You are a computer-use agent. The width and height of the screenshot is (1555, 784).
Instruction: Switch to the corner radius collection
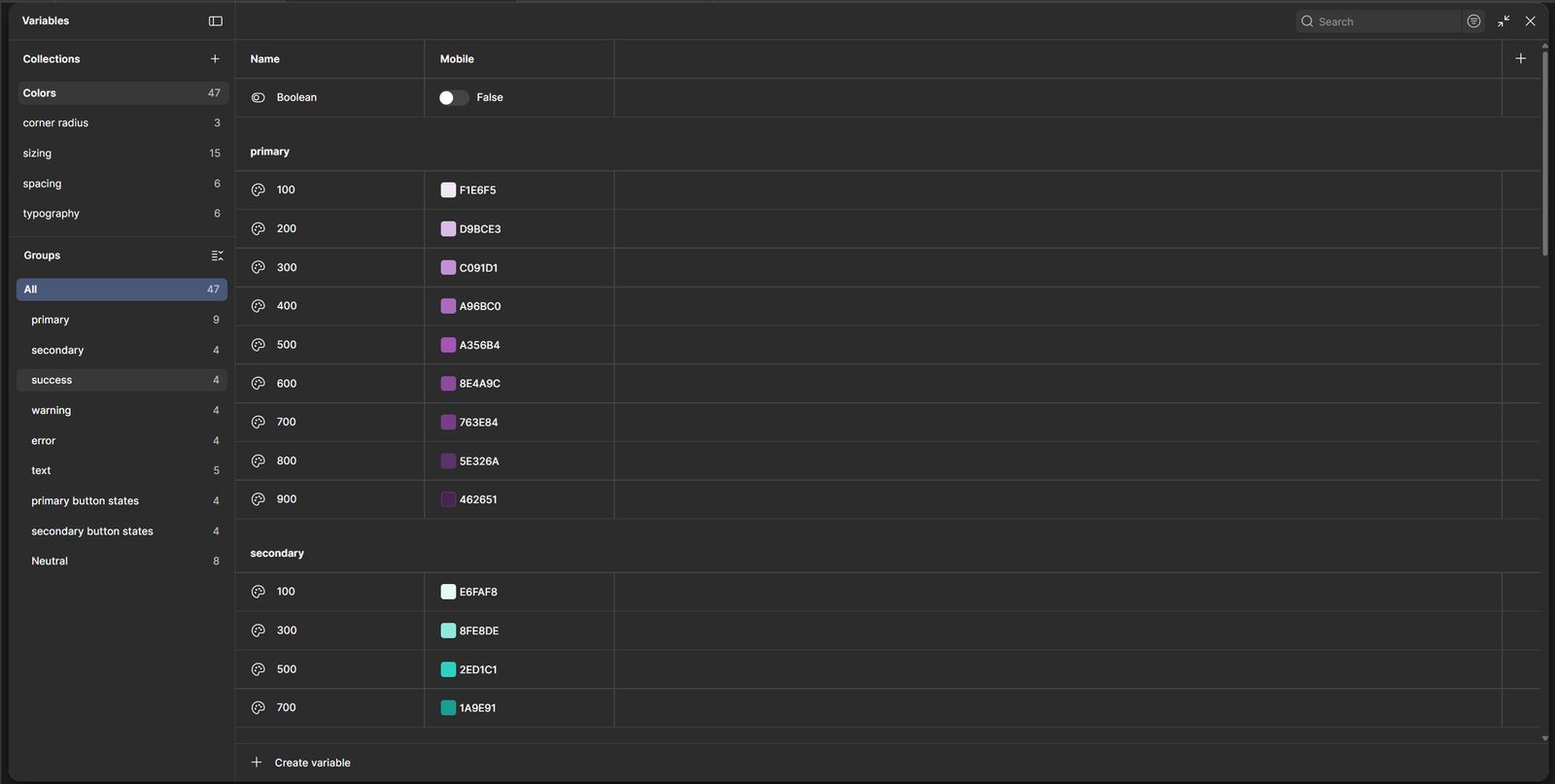coord(122,123)
